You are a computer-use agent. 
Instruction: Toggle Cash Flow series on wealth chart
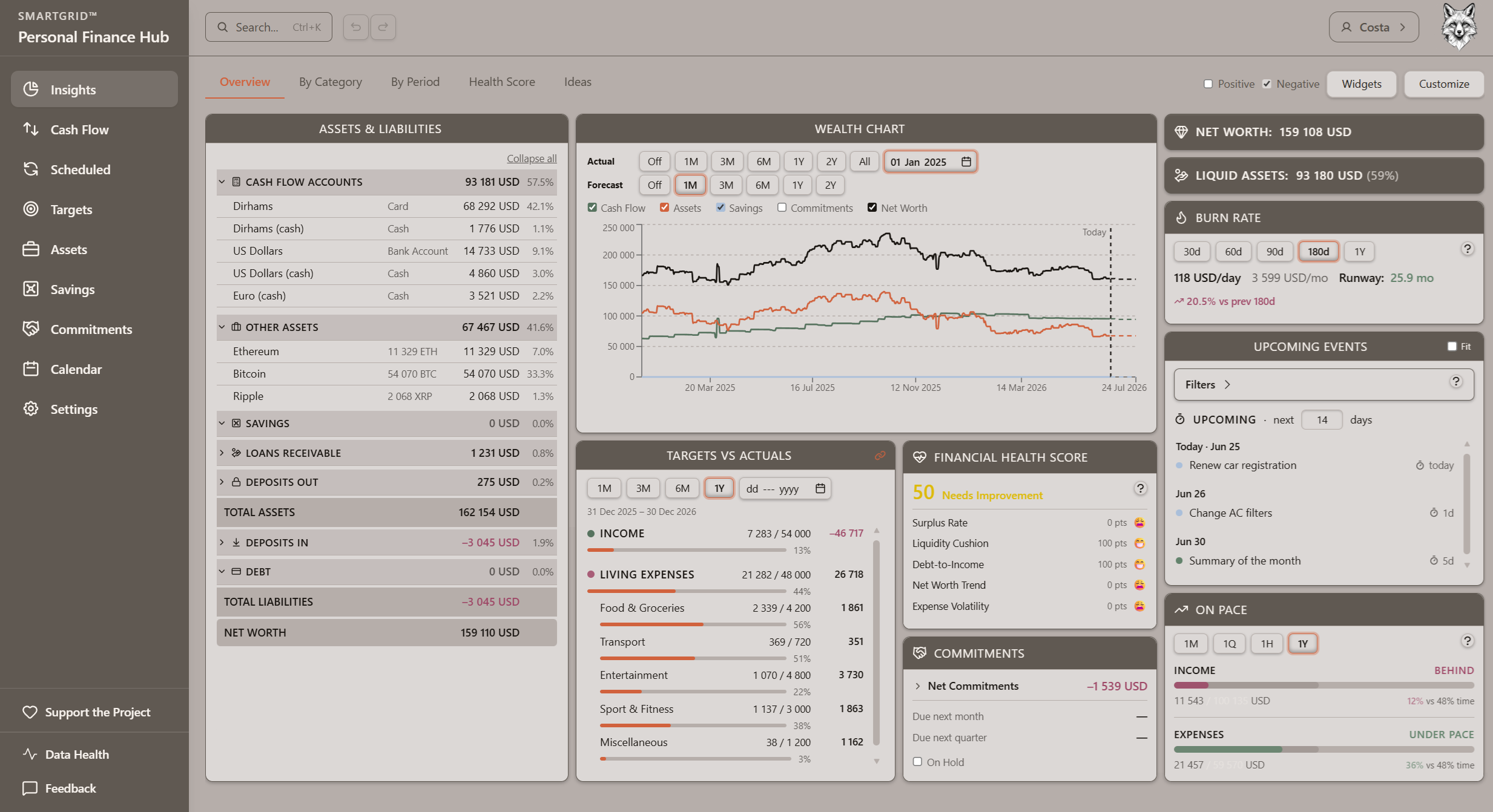point(592,208)
